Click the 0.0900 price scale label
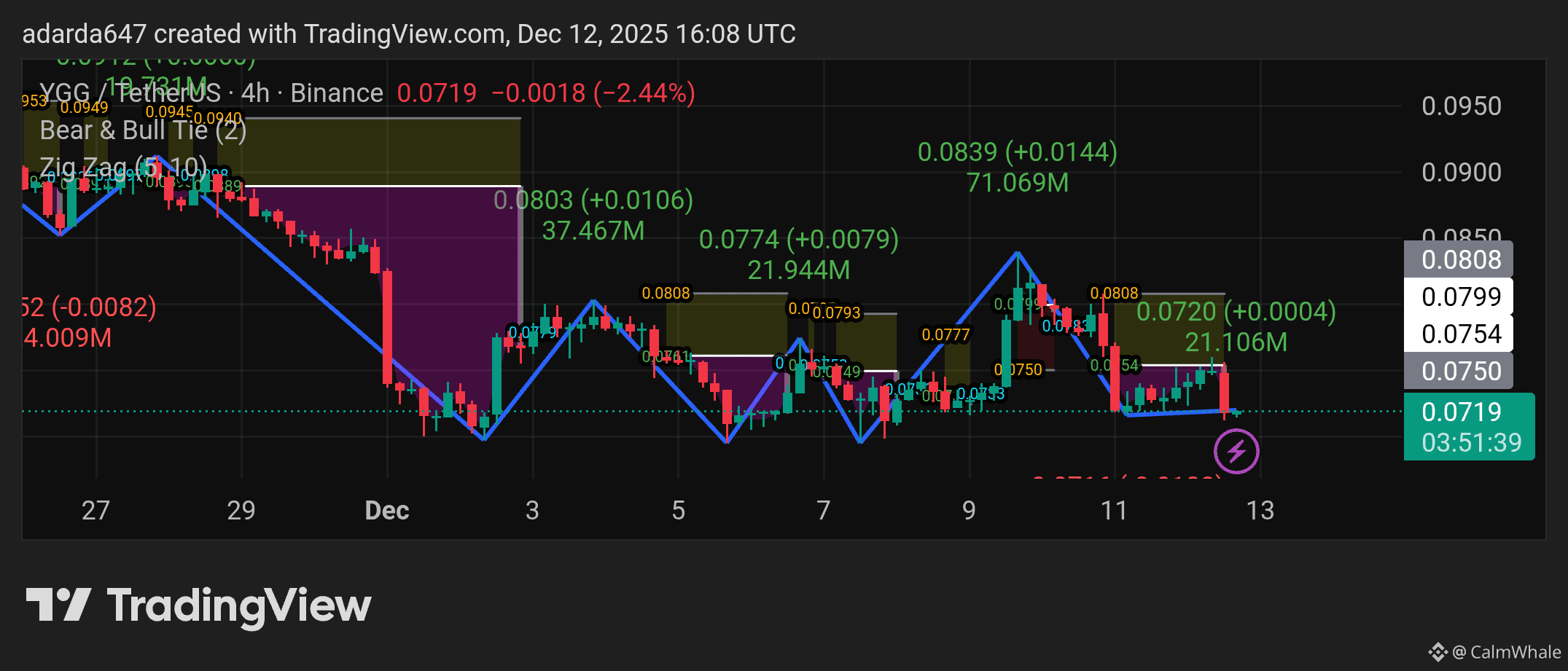 click(x=1462, y=173)
